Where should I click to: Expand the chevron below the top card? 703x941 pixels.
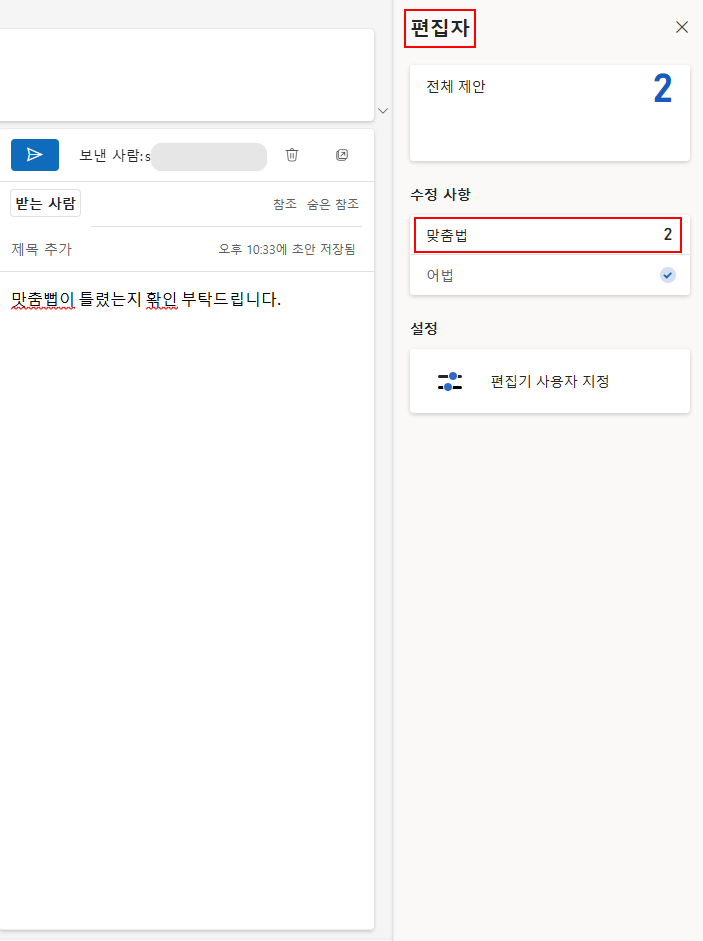point(383,111)
